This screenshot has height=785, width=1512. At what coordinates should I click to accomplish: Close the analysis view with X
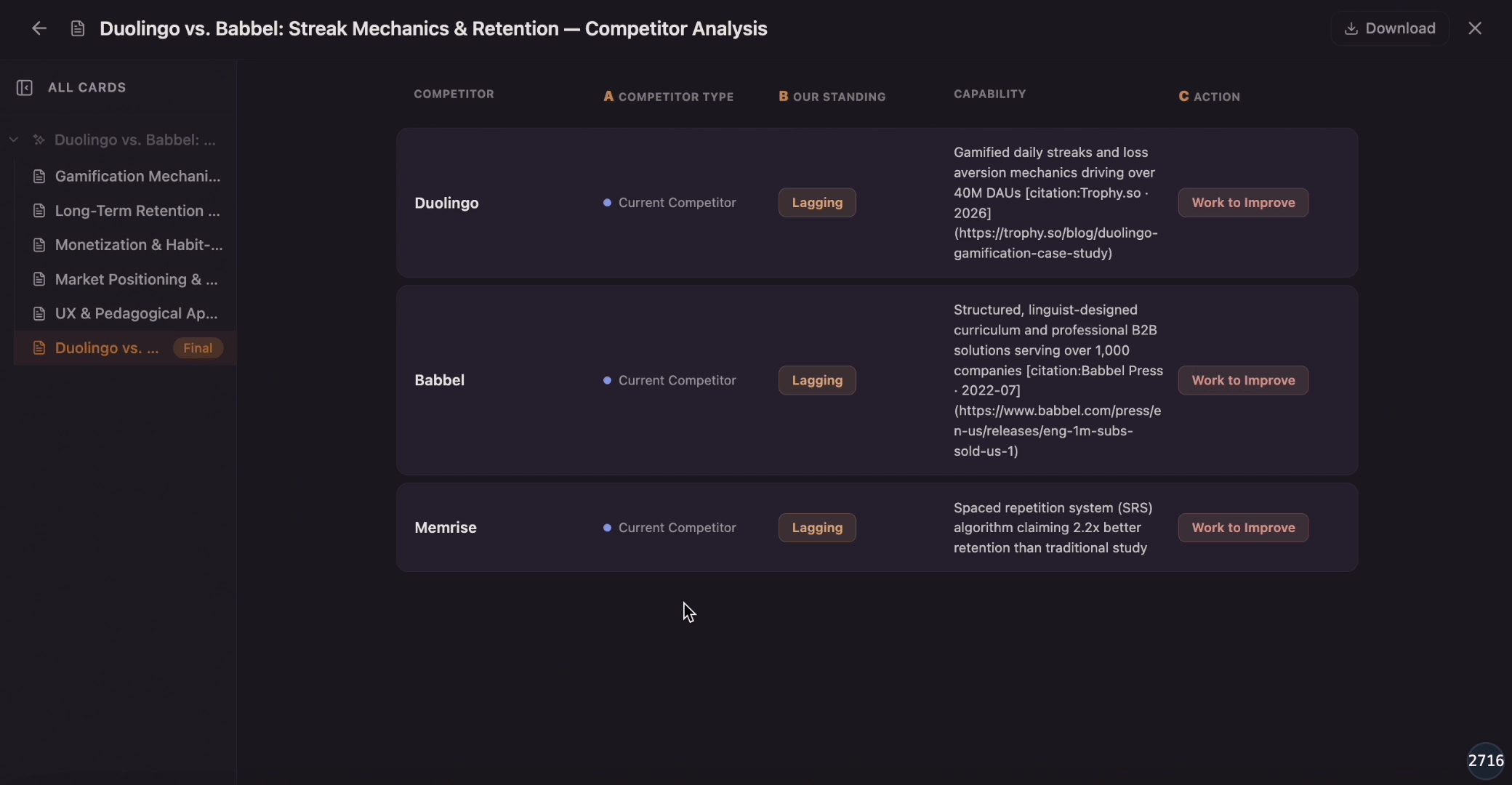tap(1475, 28)
